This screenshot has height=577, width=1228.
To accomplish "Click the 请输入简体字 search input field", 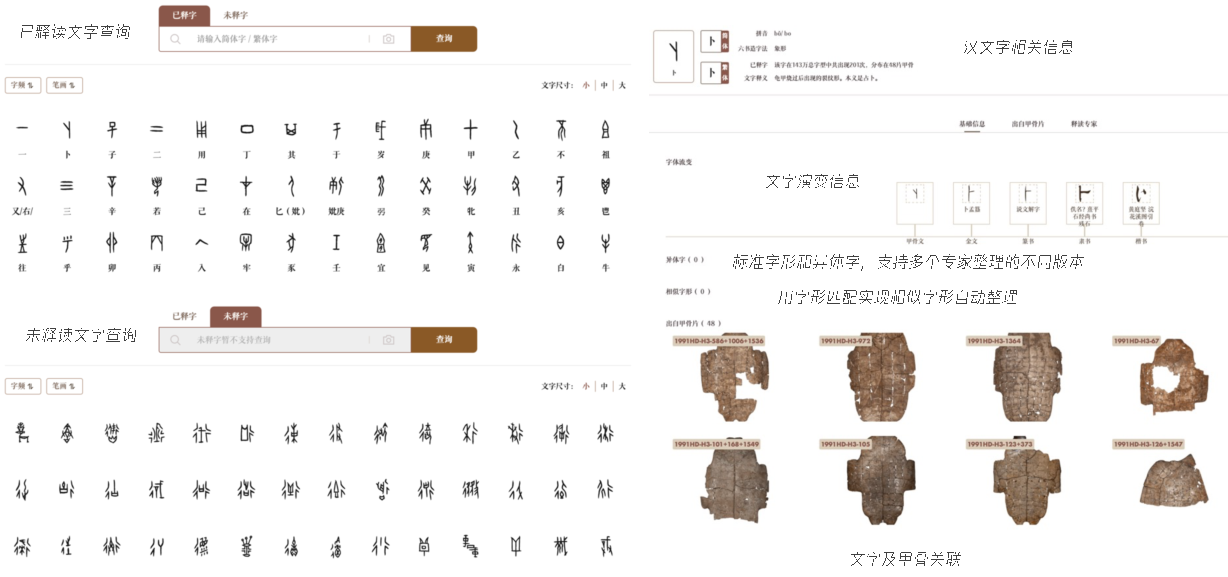I will 280,39.
